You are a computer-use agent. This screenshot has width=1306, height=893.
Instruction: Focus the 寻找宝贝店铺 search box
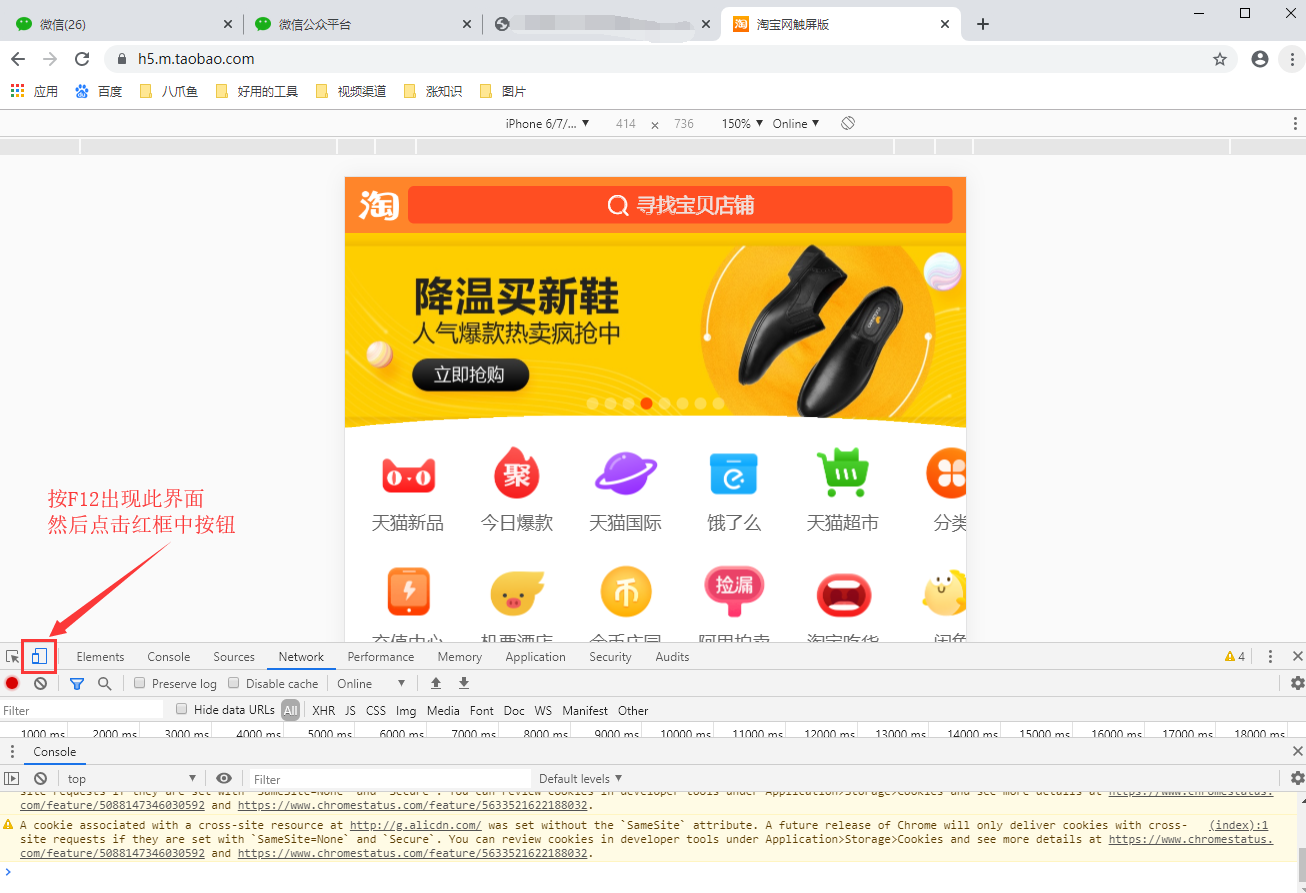pyautogui.click(x=680, y=205)
